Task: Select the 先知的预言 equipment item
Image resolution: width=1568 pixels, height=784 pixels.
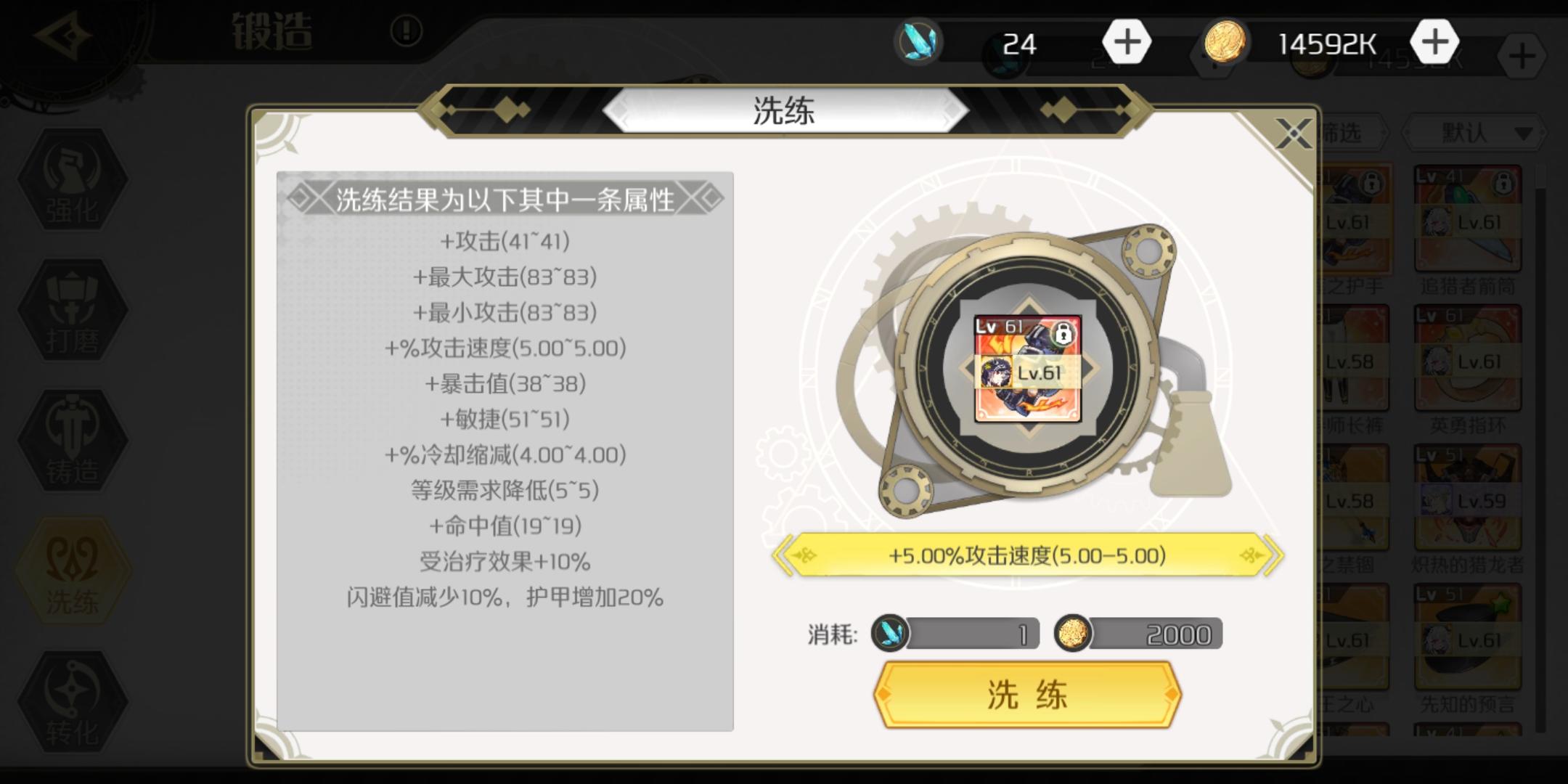Action: click(1467, 648)
